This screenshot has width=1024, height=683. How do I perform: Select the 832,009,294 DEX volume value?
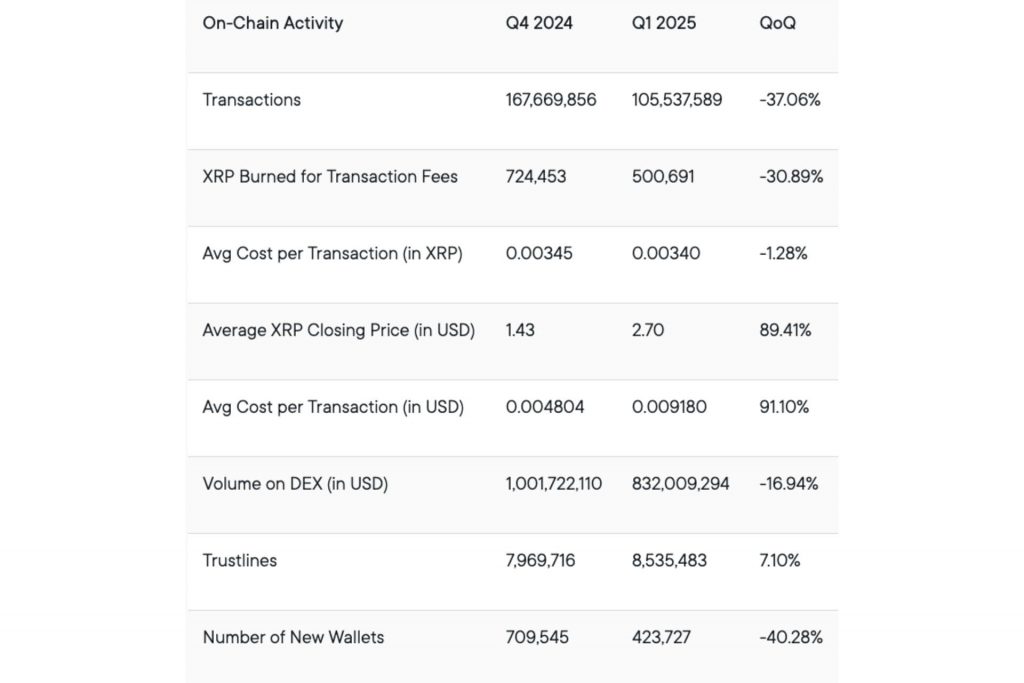680,484
